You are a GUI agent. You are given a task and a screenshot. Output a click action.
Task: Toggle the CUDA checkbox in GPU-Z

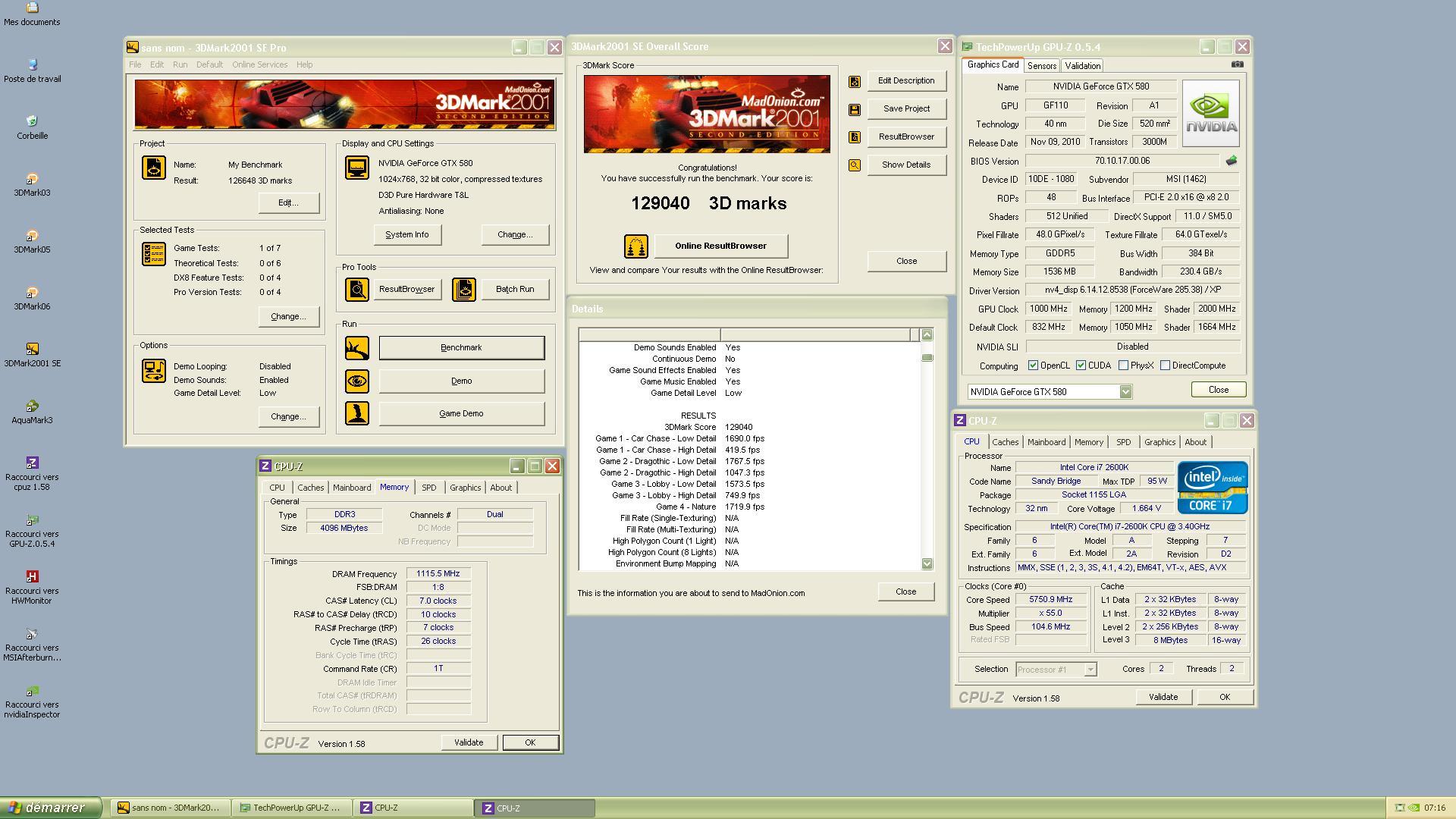1081,366
